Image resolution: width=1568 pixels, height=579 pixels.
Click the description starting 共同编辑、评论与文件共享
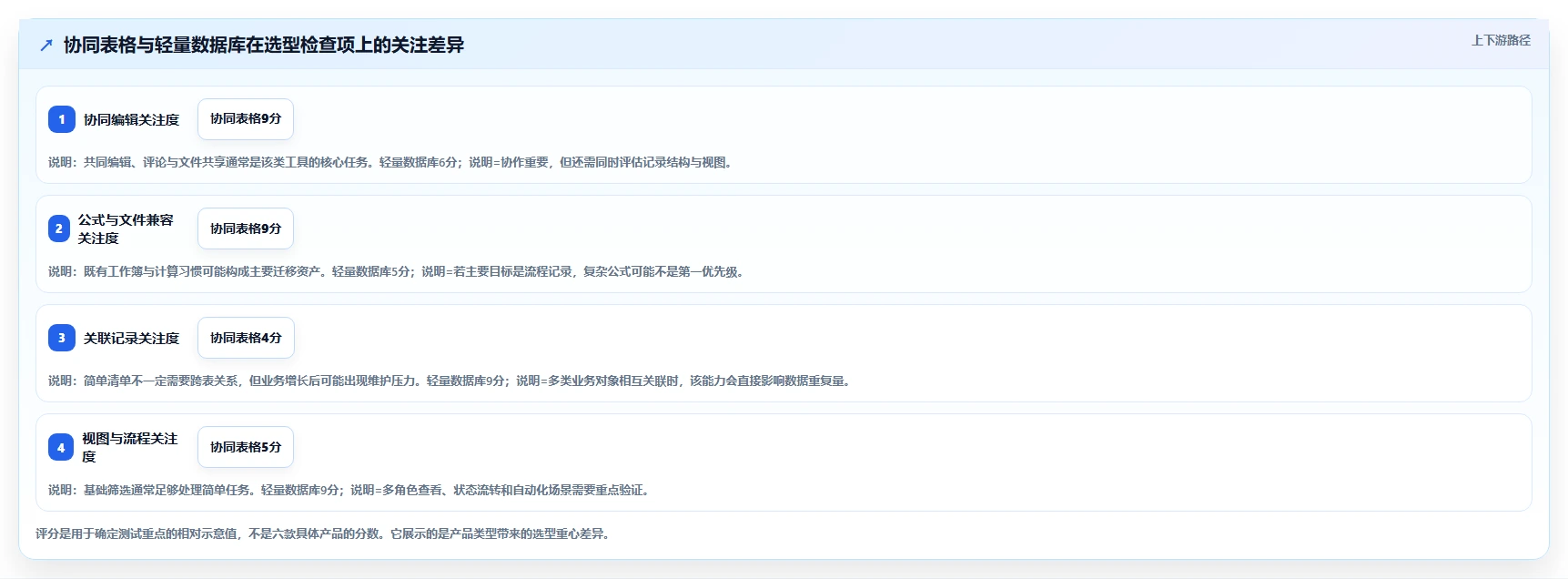pyautogui.click(x=391, y=162)
